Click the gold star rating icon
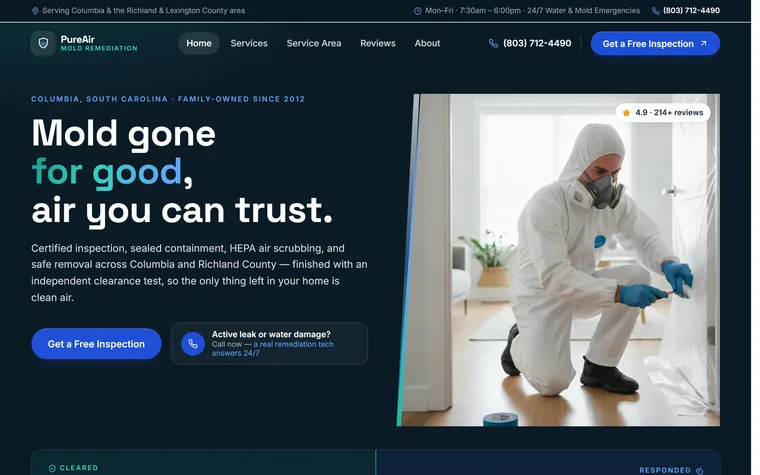The height and width of the screenshot is (475, 760). pos(626,112)
